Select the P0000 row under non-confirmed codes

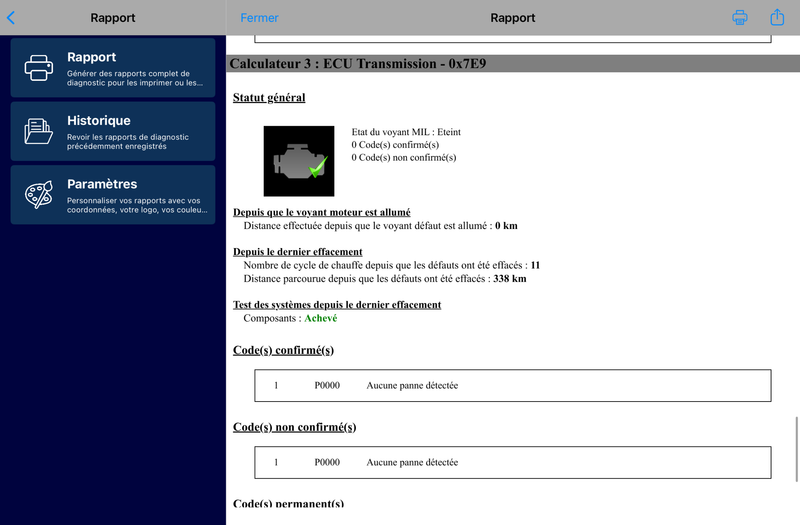coord(513,463)
